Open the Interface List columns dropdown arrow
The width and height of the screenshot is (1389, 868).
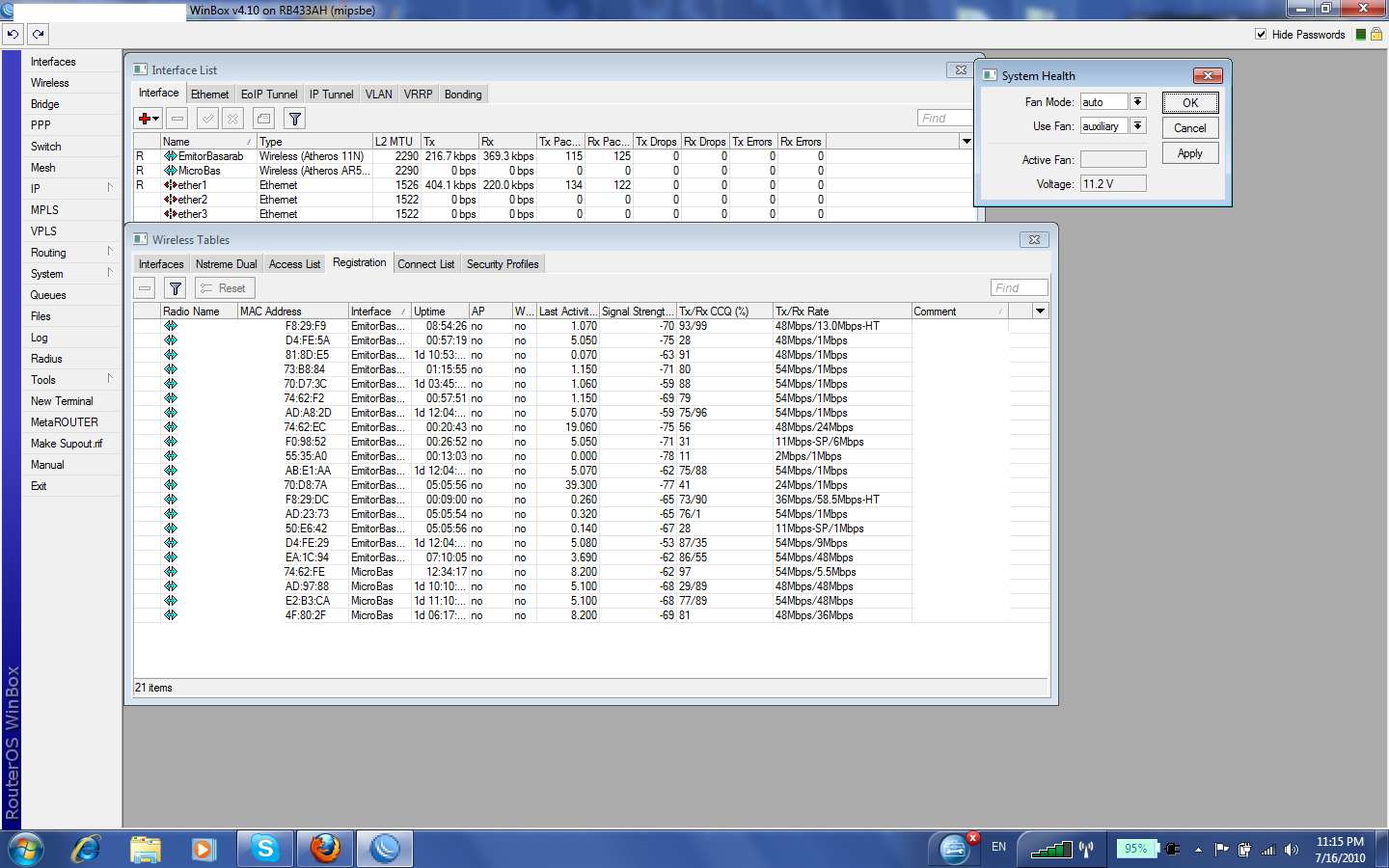(x=967, y=142)
